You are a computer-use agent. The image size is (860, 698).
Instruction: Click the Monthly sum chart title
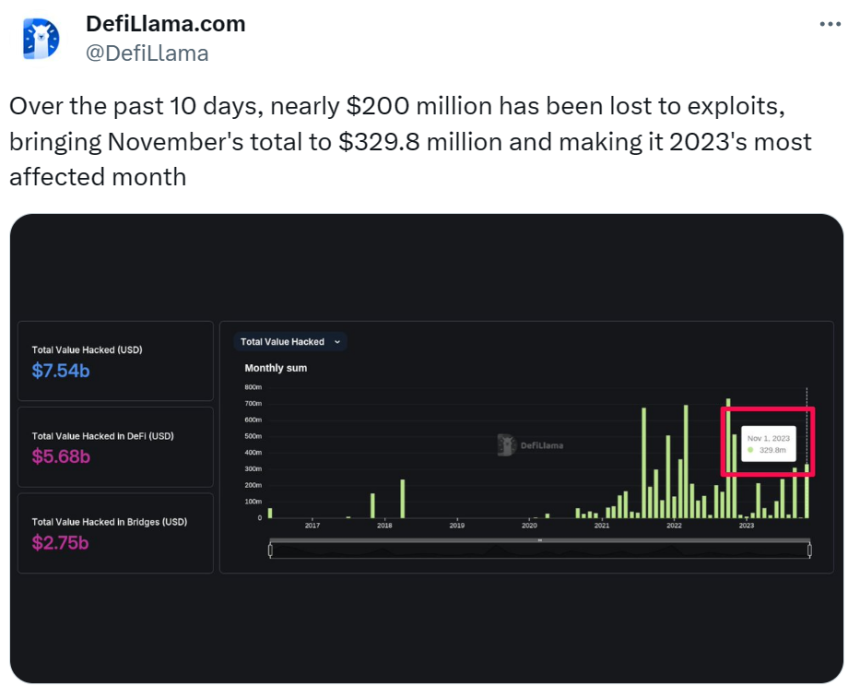(x=276, y=368)
